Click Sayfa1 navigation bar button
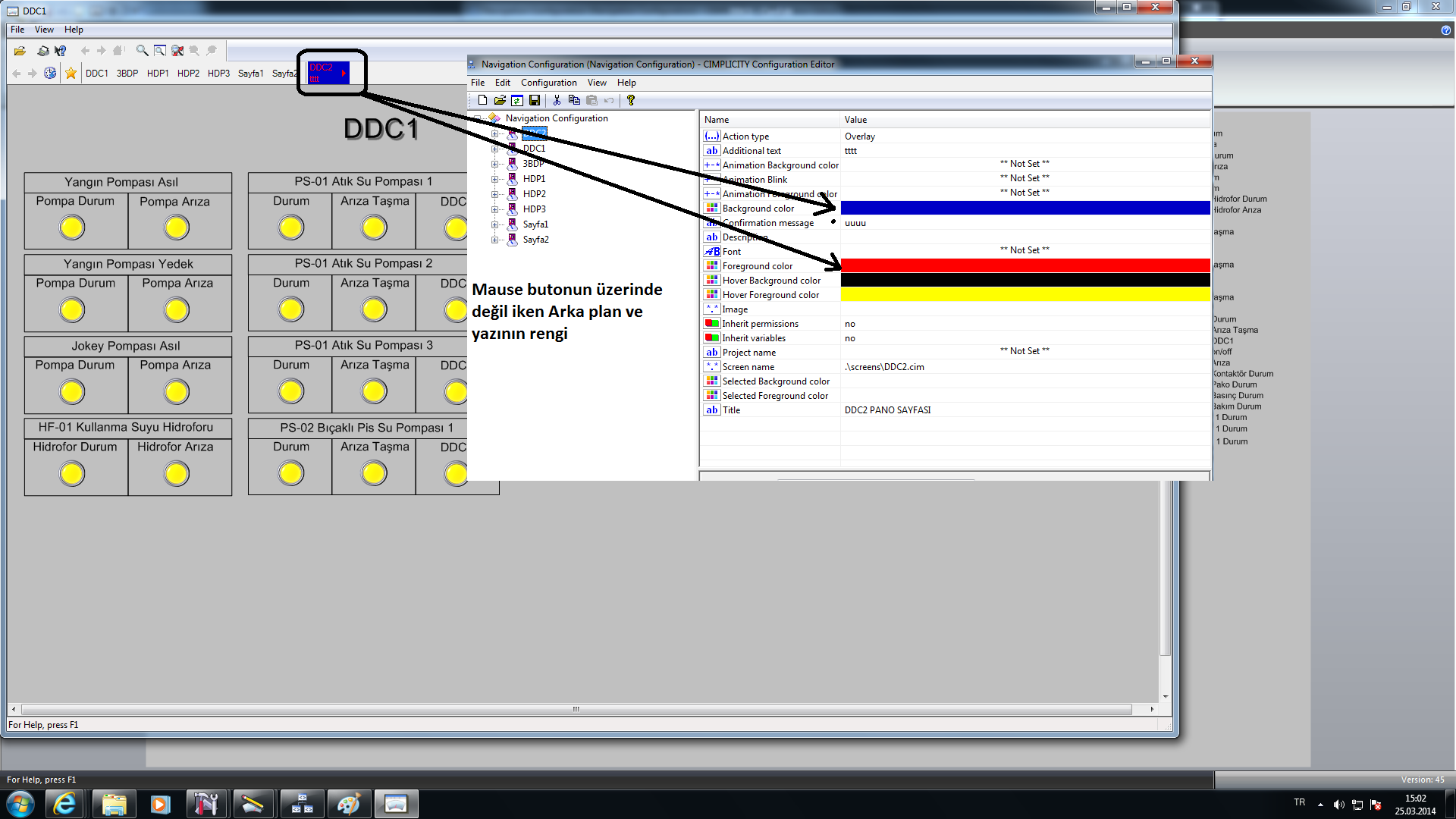The image size is (1456, 819). 250,74
